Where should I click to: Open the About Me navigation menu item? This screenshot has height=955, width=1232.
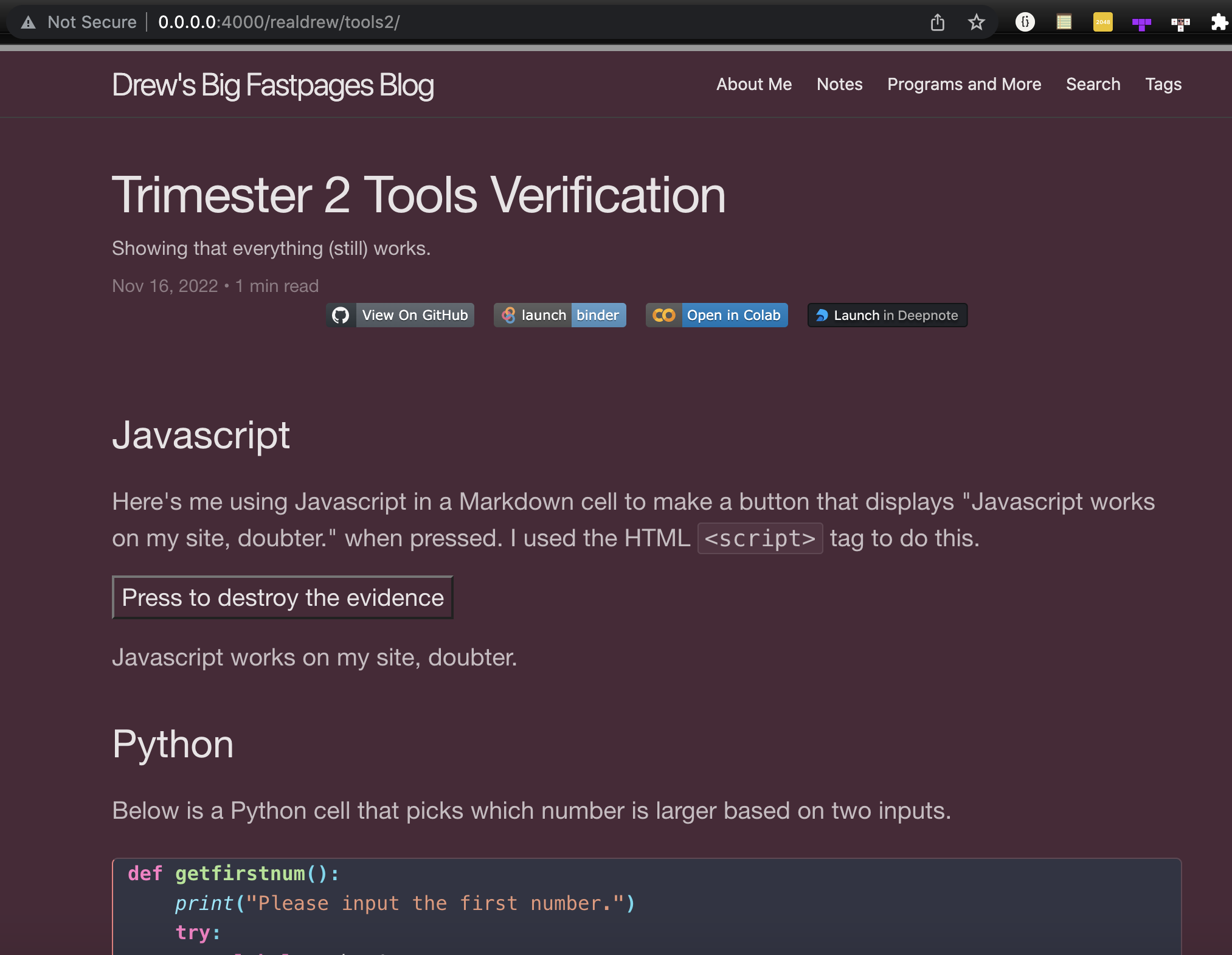click(755, 84)
